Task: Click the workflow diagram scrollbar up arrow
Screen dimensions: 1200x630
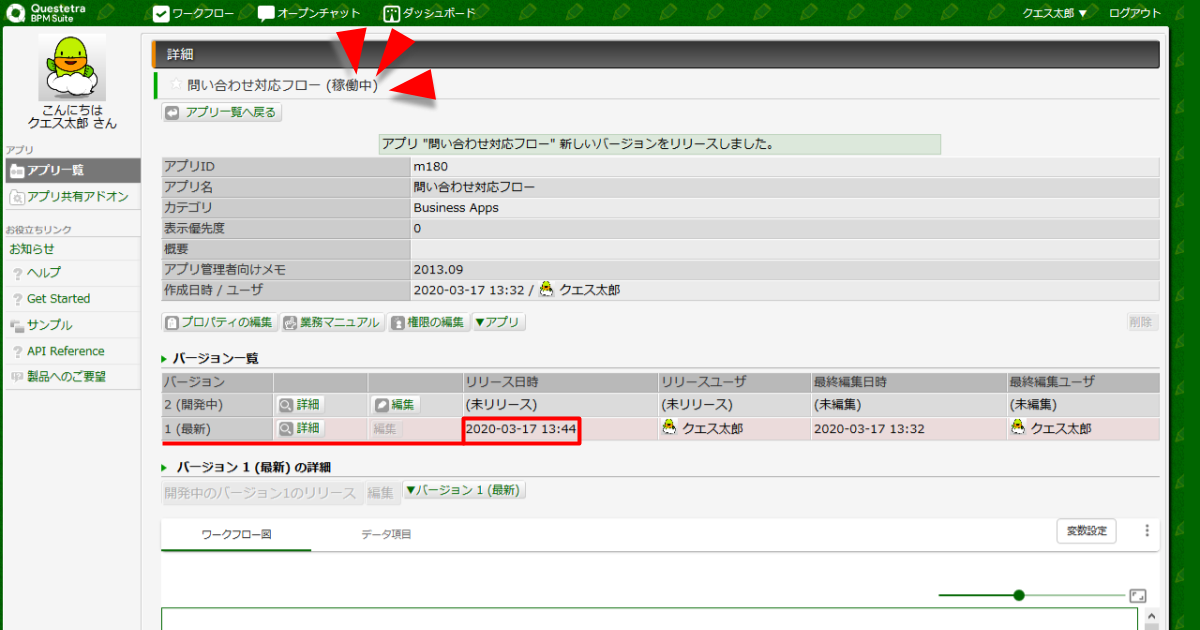Action: 1151,617
